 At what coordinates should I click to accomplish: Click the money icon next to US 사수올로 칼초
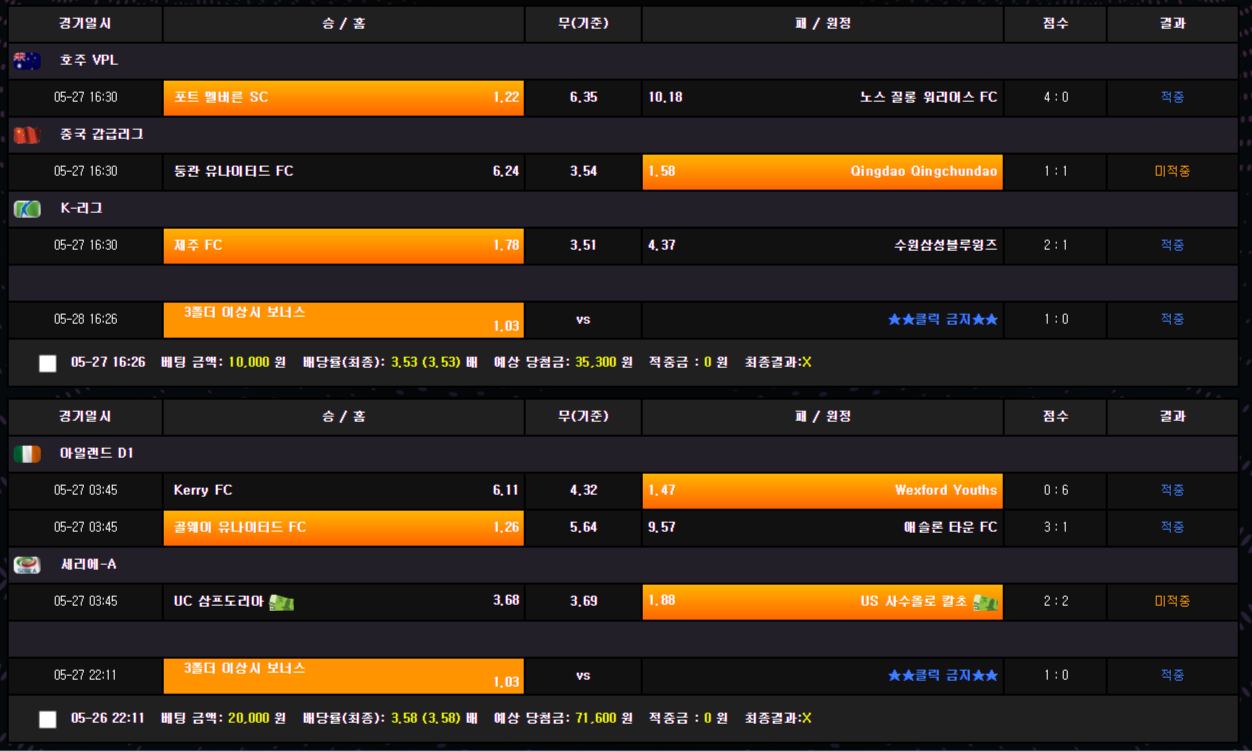[x=985, y=602]
